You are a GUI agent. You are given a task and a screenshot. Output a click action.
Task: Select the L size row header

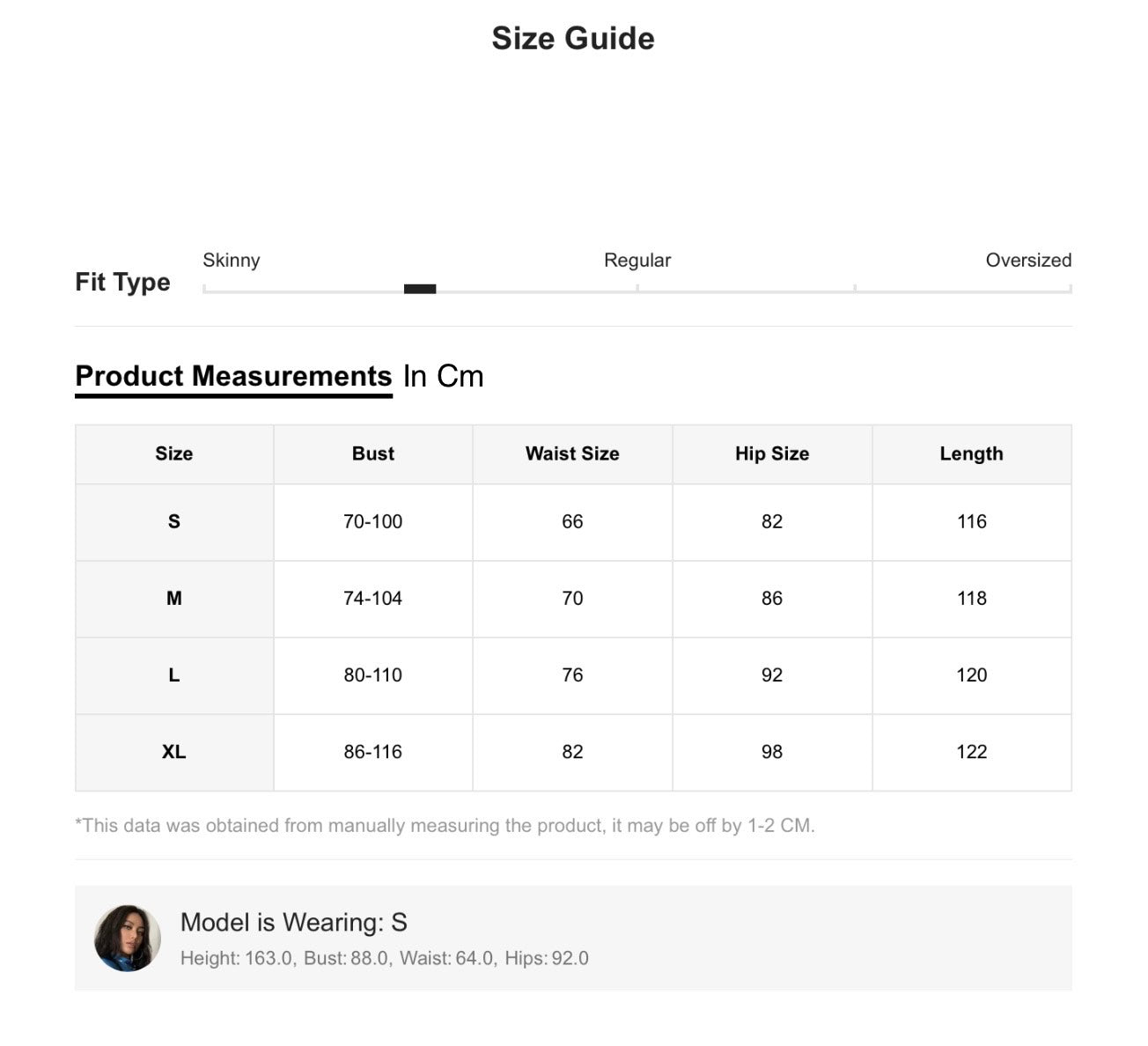click(174, 675)
